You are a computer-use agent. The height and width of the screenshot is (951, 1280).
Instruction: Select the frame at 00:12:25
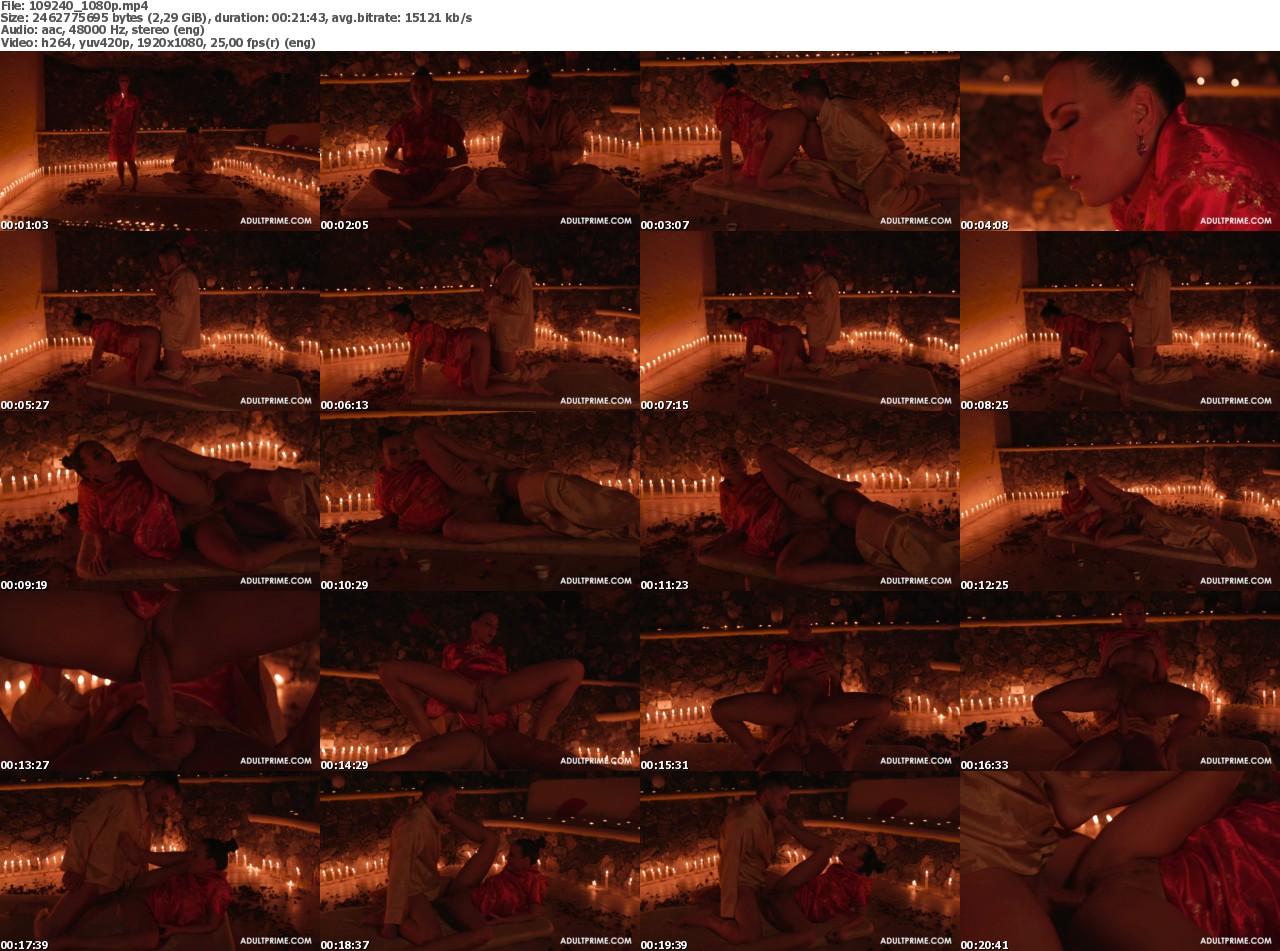click(x=1120, y=500)
